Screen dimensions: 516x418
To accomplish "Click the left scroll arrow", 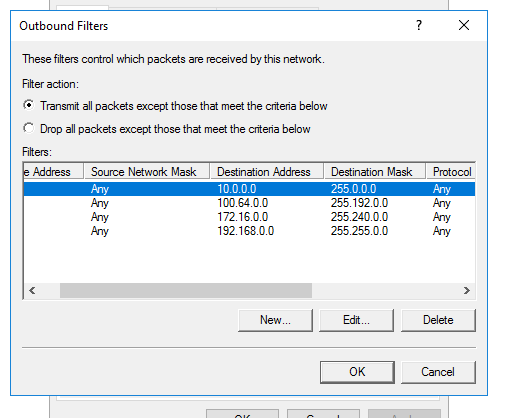I will [32, 290].
